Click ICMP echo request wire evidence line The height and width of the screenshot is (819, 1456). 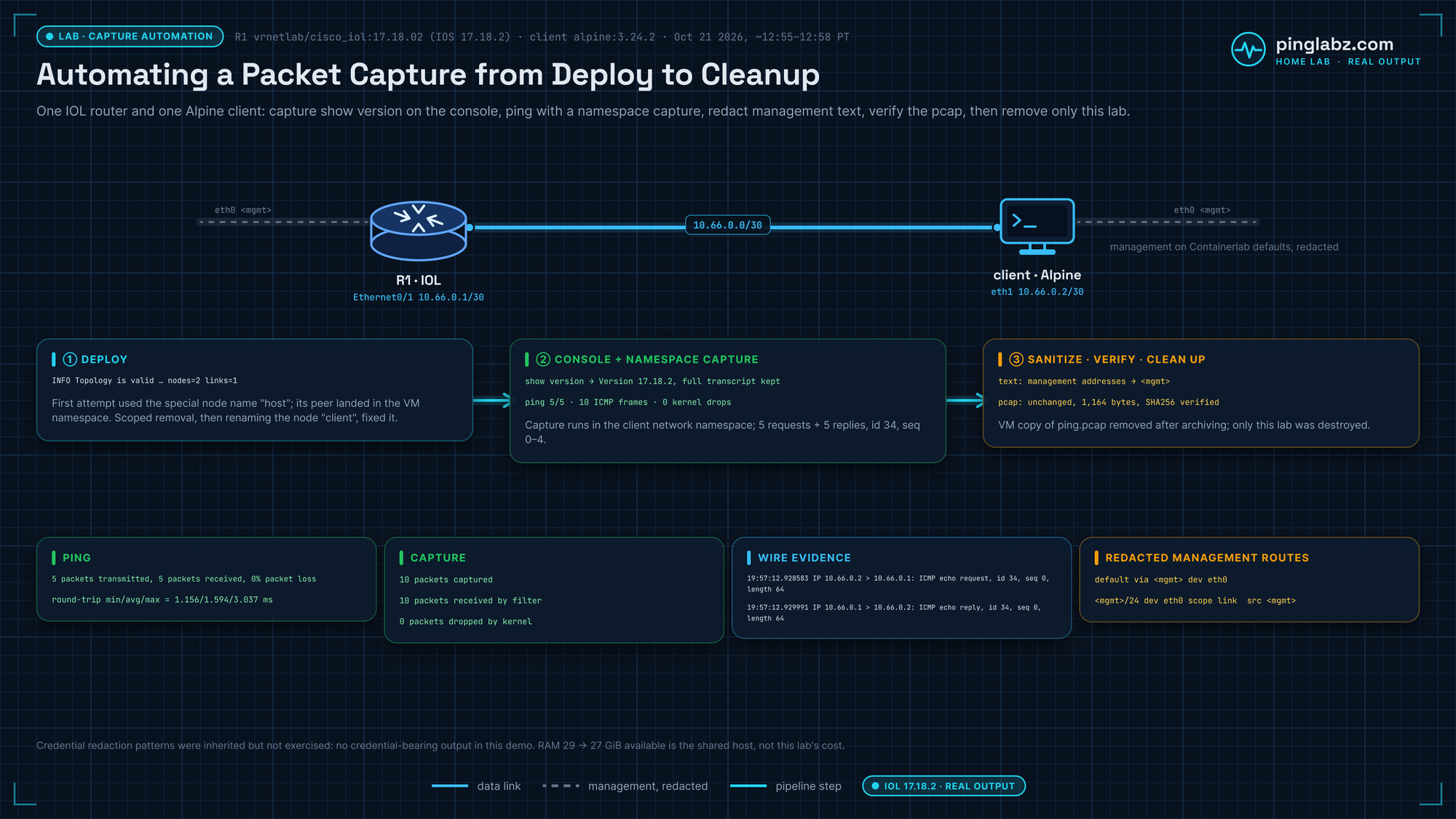tap(898, 584)
